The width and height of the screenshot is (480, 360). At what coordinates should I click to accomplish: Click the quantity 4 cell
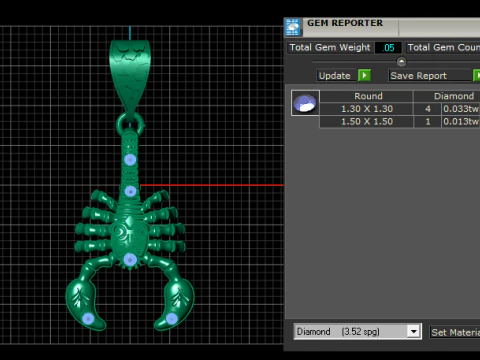tap(428, 109)
